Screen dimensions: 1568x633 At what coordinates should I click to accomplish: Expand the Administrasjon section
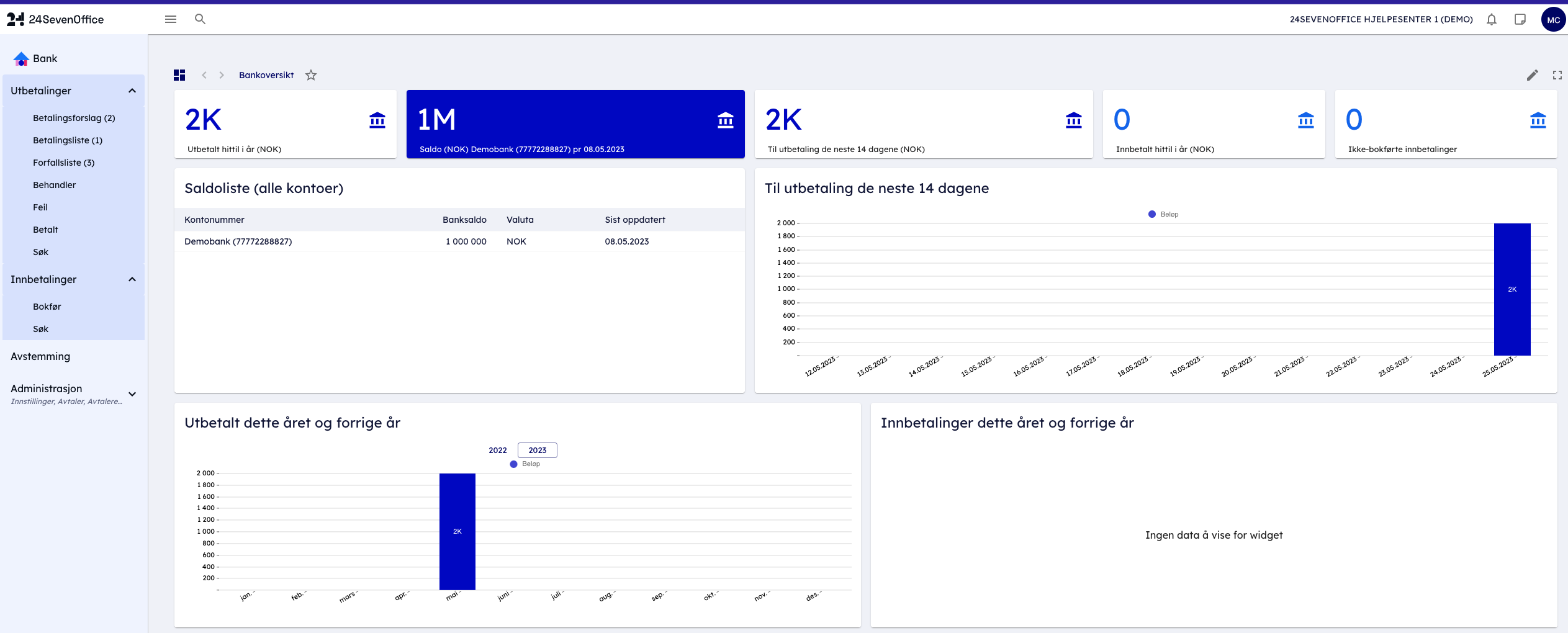(132, 394)
